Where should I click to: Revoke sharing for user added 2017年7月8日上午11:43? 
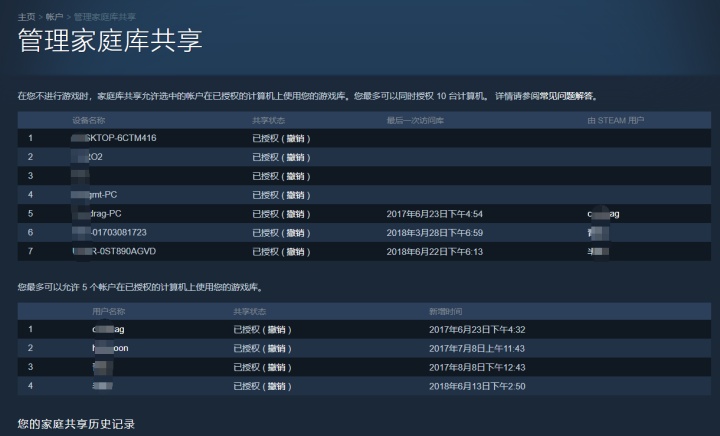(276, 348)
